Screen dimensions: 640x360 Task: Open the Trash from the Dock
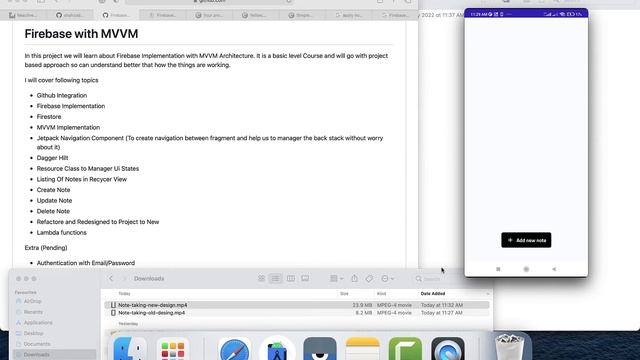coord(509,347)
